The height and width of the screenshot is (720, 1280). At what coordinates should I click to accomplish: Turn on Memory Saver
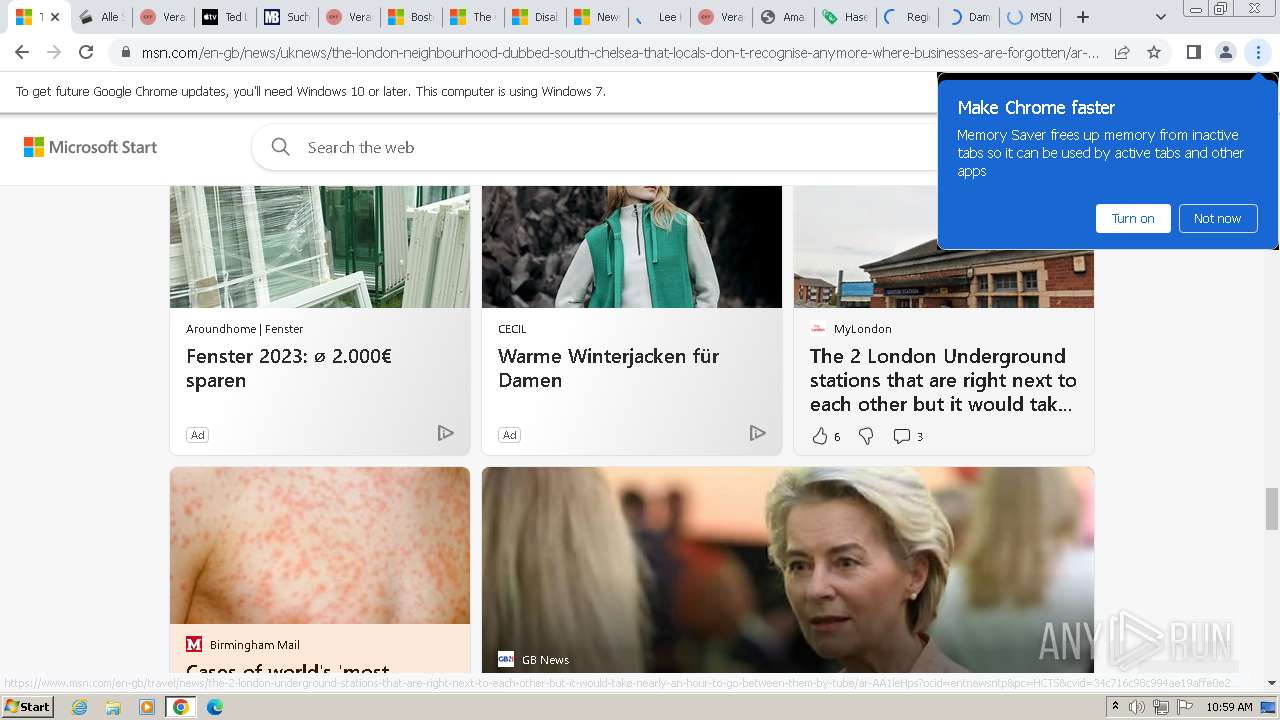[1133, 218]
